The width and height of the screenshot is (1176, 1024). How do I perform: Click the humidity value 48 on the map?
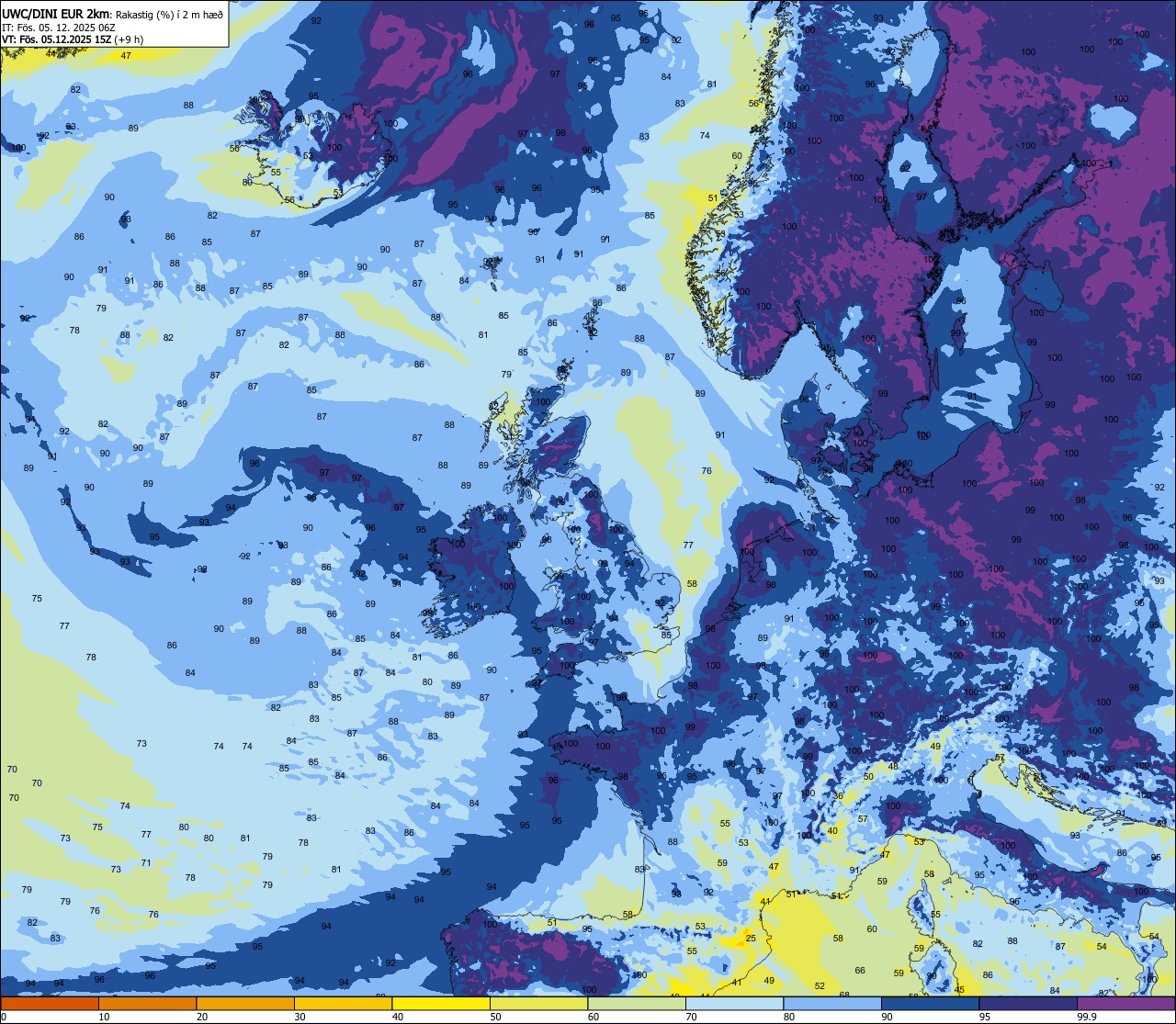(x=893, y=766)
